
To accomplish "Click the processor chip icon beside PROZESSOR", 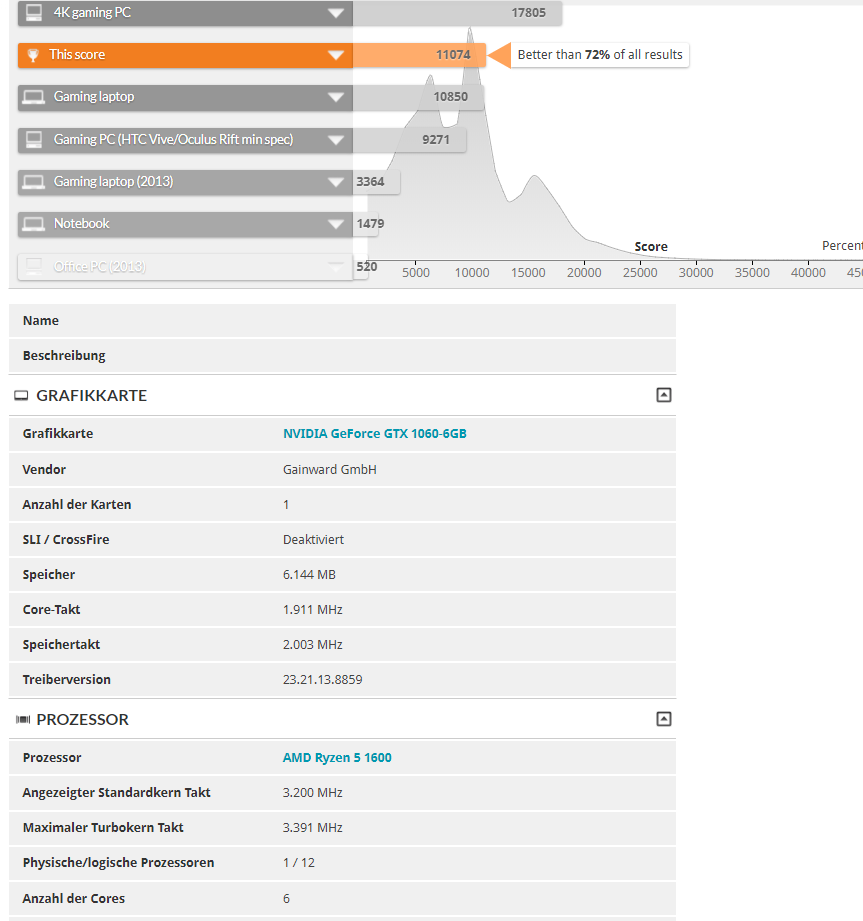I will pos(23,720).
